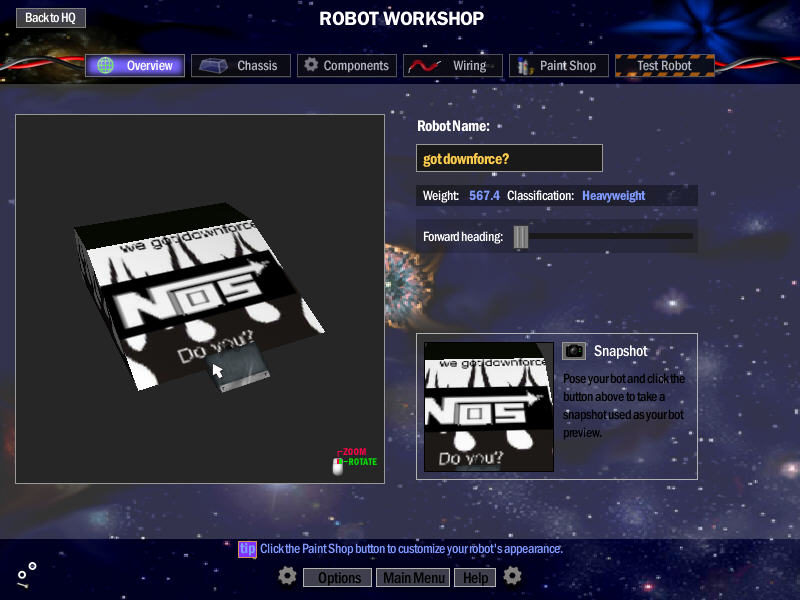The height and width of the screenshot is (600, 800).
Task: Click the Forward heading label
Action: (463, 237)
